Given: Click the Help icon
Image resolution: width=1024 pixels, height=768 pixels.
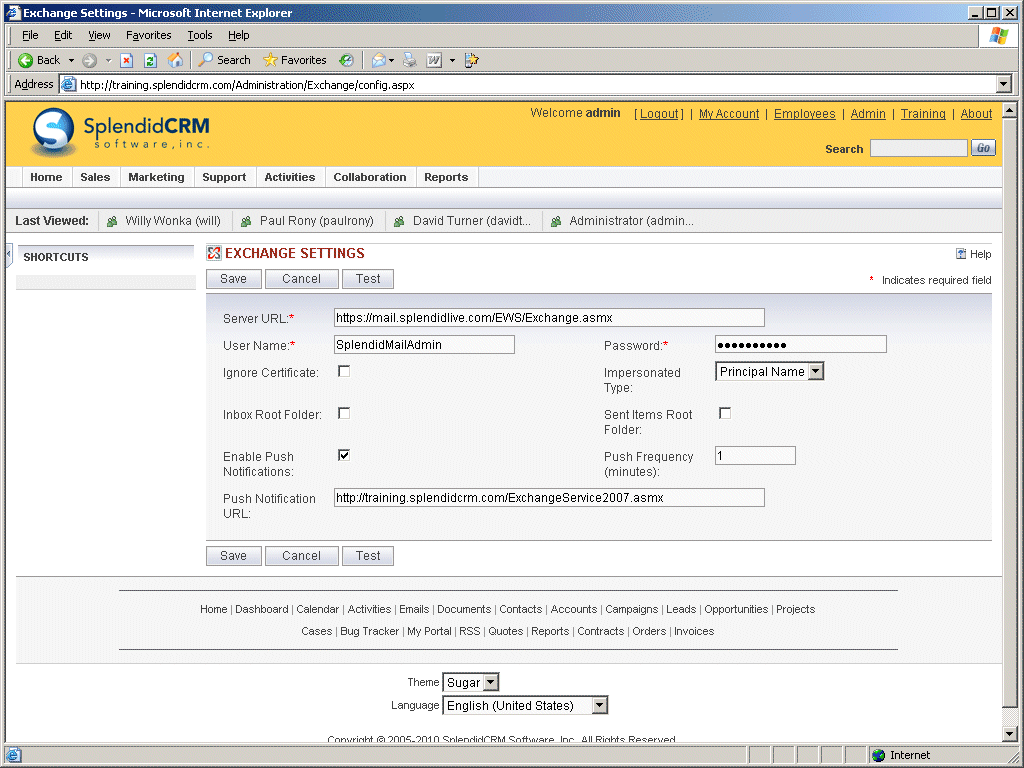Looking at the screenshot, I should pyautogui.click(x=961, y=254).
